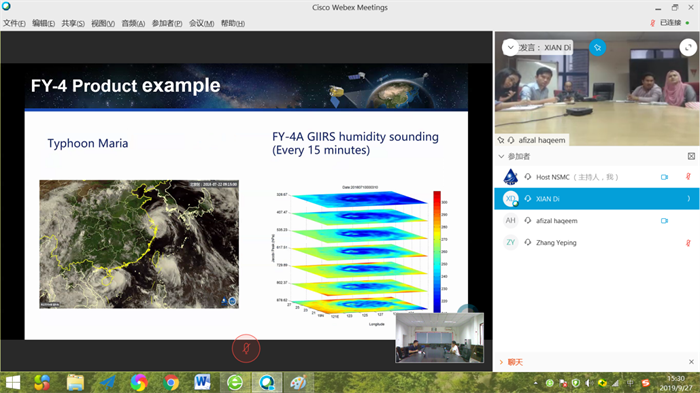Viewport: 700px width, 393px height.
Task: Expand video panel to full view
Action: 688,47
